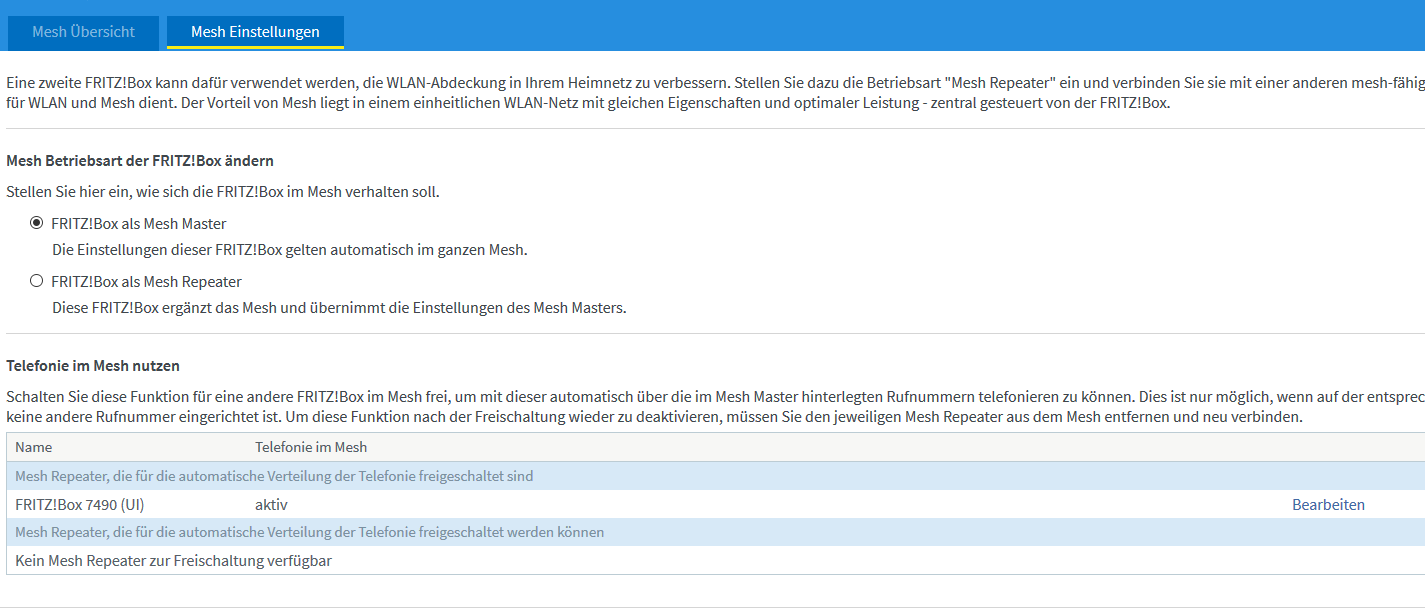Image resolution: width=1425 pixels, height=613 pixels.
Task: Click the 'freigeschaltet werden können' group row
Action: coord(716,532)
